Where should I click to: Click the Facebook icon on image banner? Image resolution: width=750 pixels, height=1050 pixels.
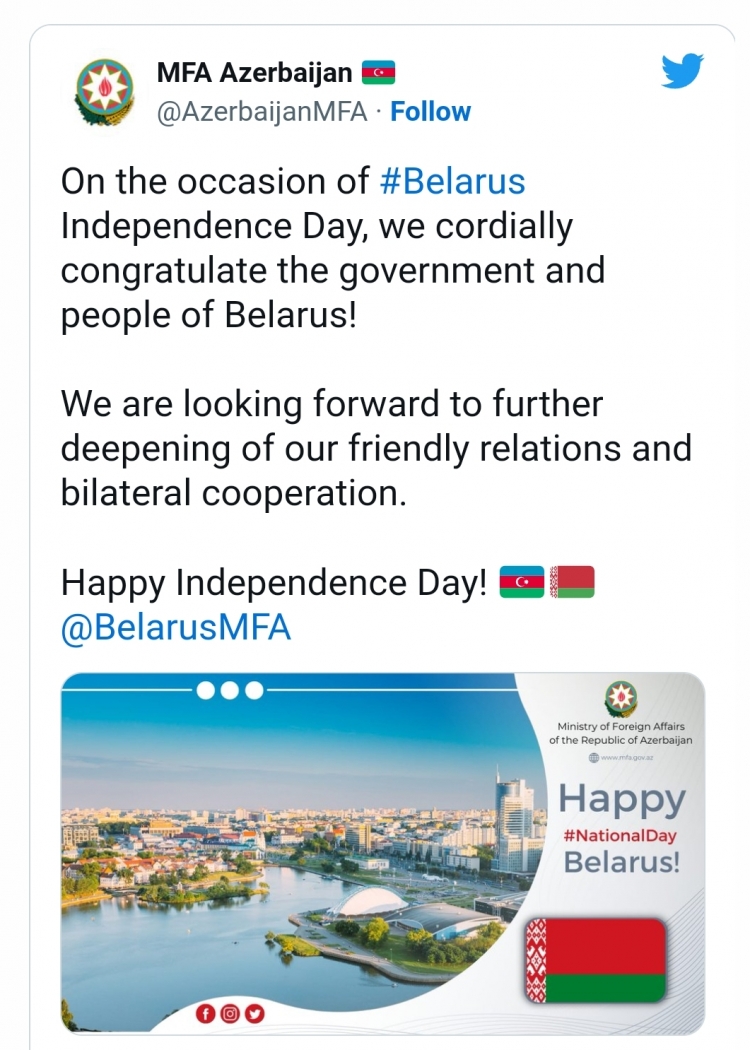coord(206,1014)
